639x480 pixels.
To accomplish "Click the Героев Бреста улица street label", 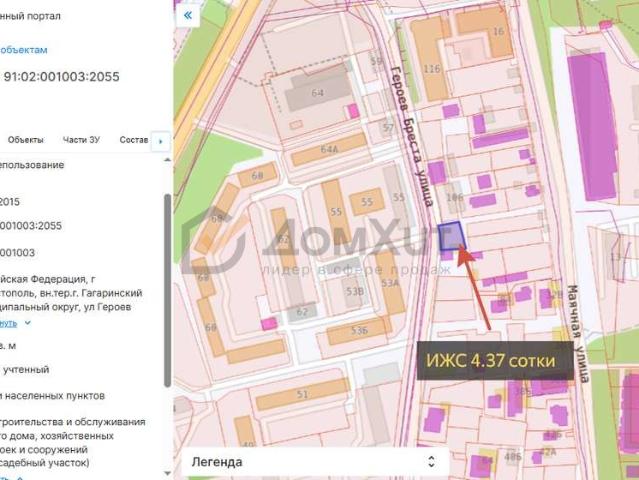I will 412,137.
